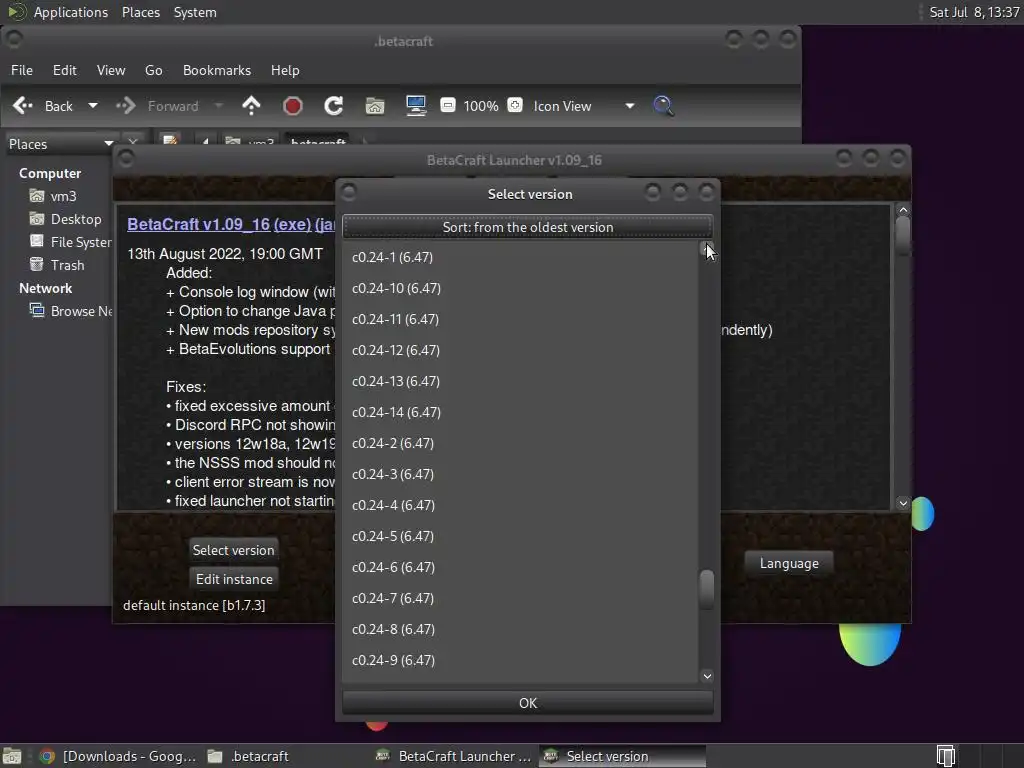Go back in file manager toolbar
Viewport: 1024px width, 768px height.
(43, 106)
